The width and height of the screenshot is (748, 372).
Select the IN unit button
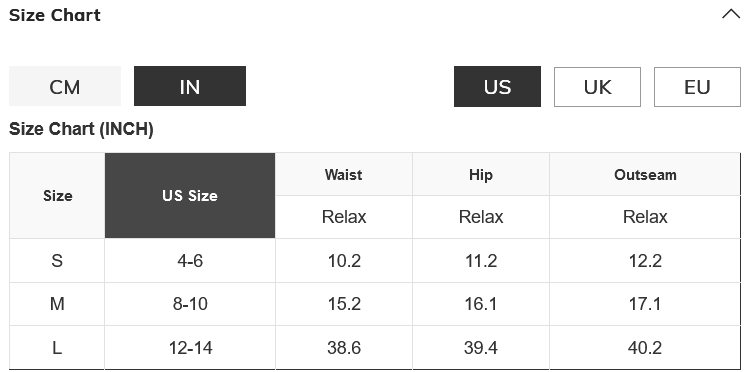tap(190, 86)
